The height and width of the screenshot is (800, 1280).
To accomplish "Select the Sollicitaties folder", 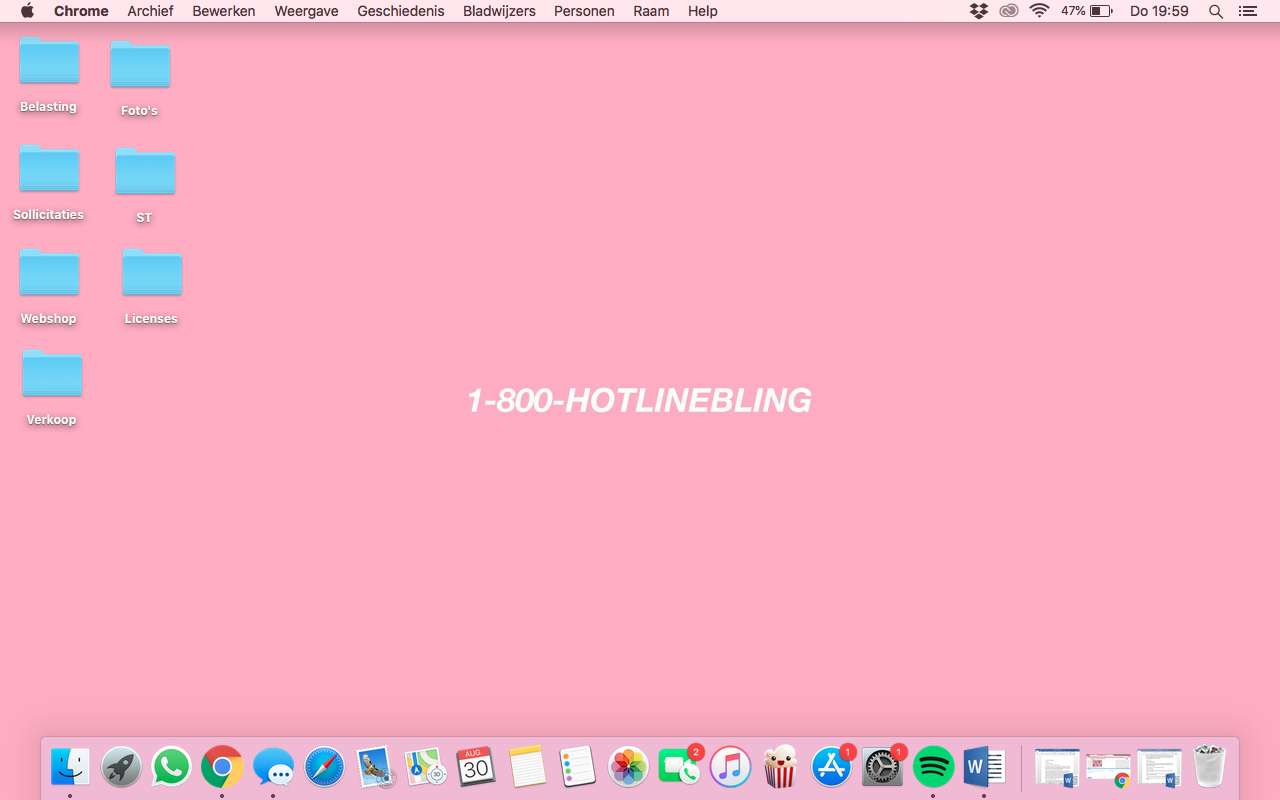I will click(x=49, y=182).
